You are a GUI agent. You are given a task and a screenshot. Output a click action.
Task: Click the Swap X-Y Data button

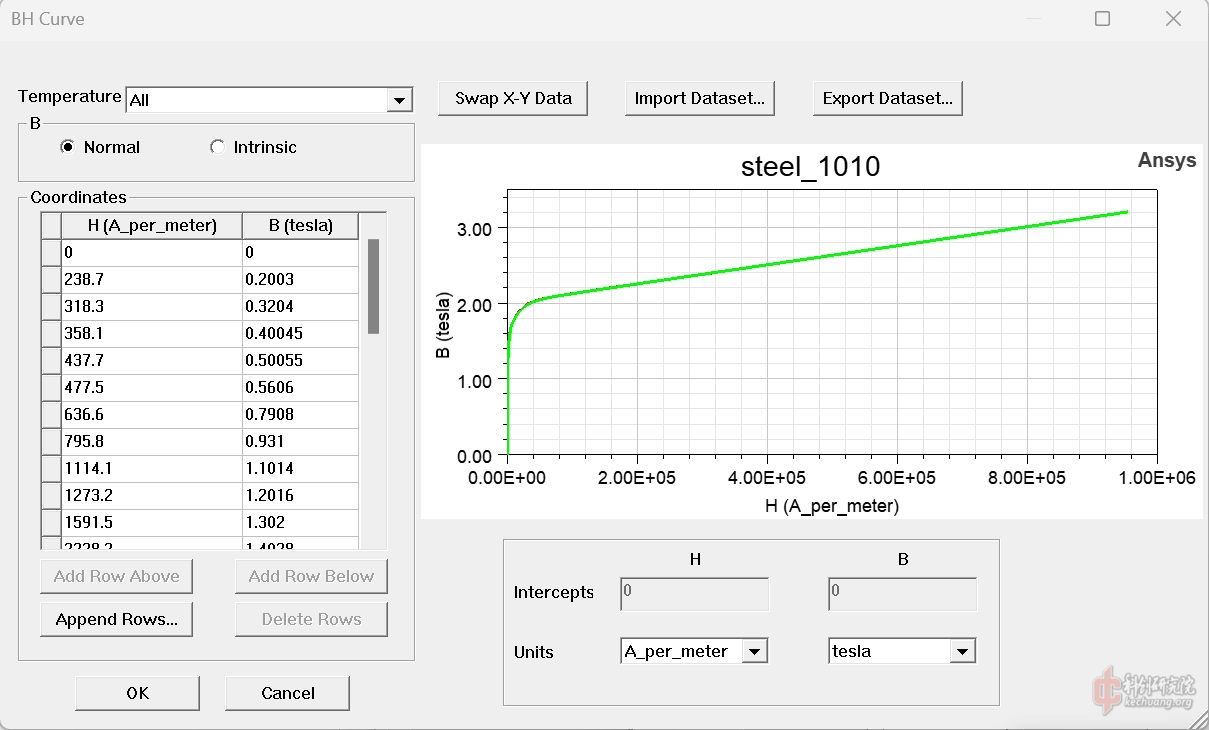(513, 98)
